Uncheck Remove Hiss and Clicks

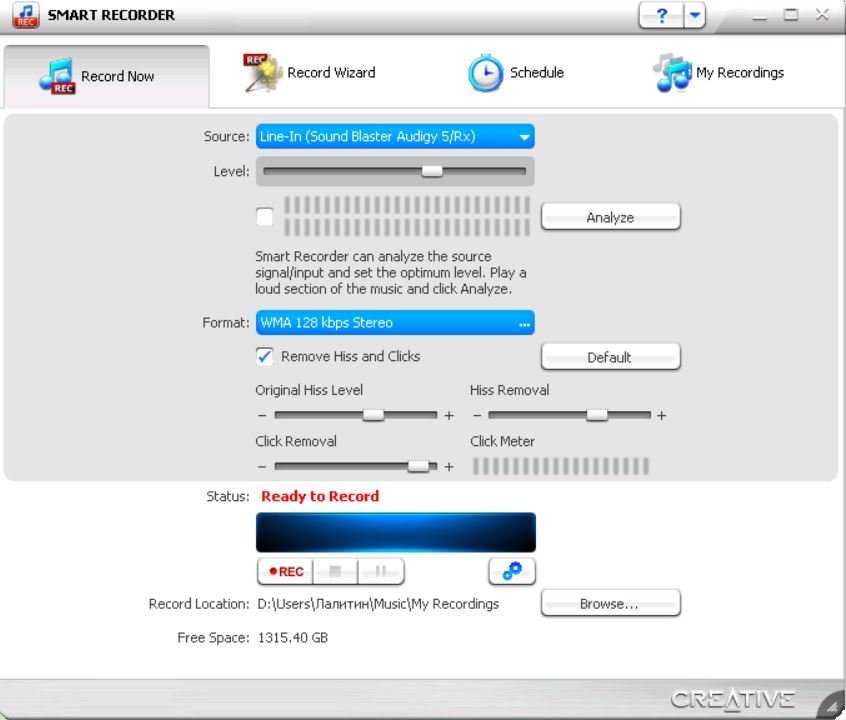(265, 357)
